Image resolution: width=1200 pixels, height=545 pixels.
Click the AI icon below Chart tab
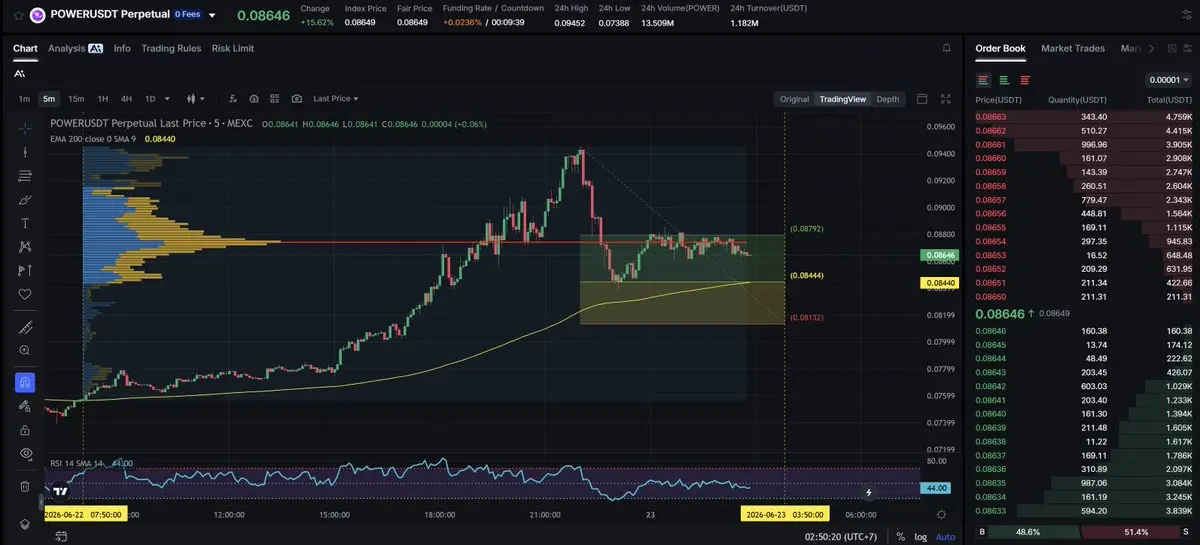pos(20,73)
